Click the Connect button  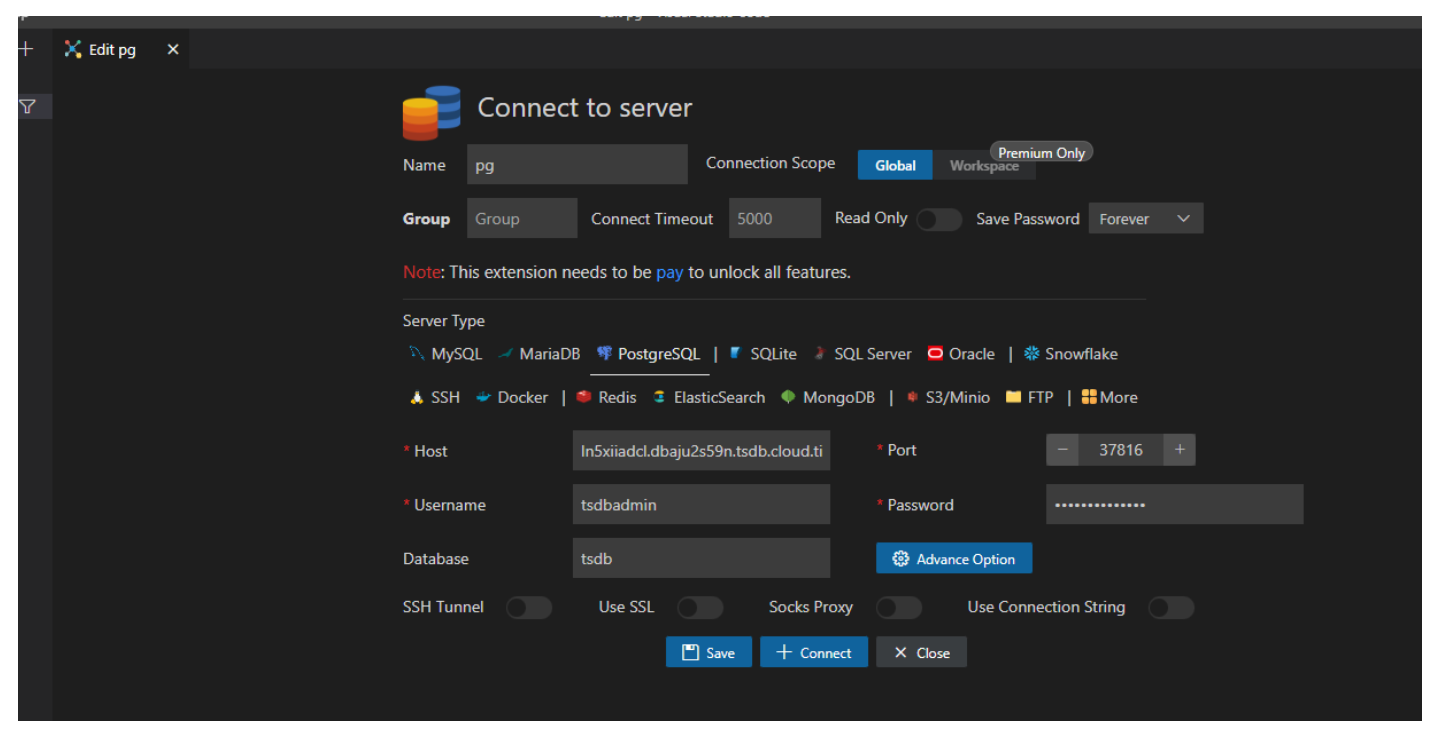814,653
